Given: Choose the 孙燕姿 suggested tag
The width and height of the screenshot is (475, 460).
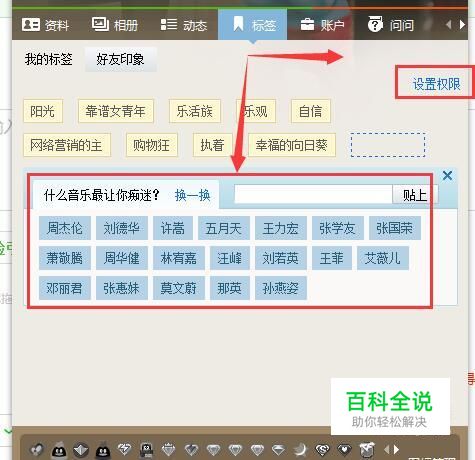Looking at the screenshot, I should tap(281, 288).
